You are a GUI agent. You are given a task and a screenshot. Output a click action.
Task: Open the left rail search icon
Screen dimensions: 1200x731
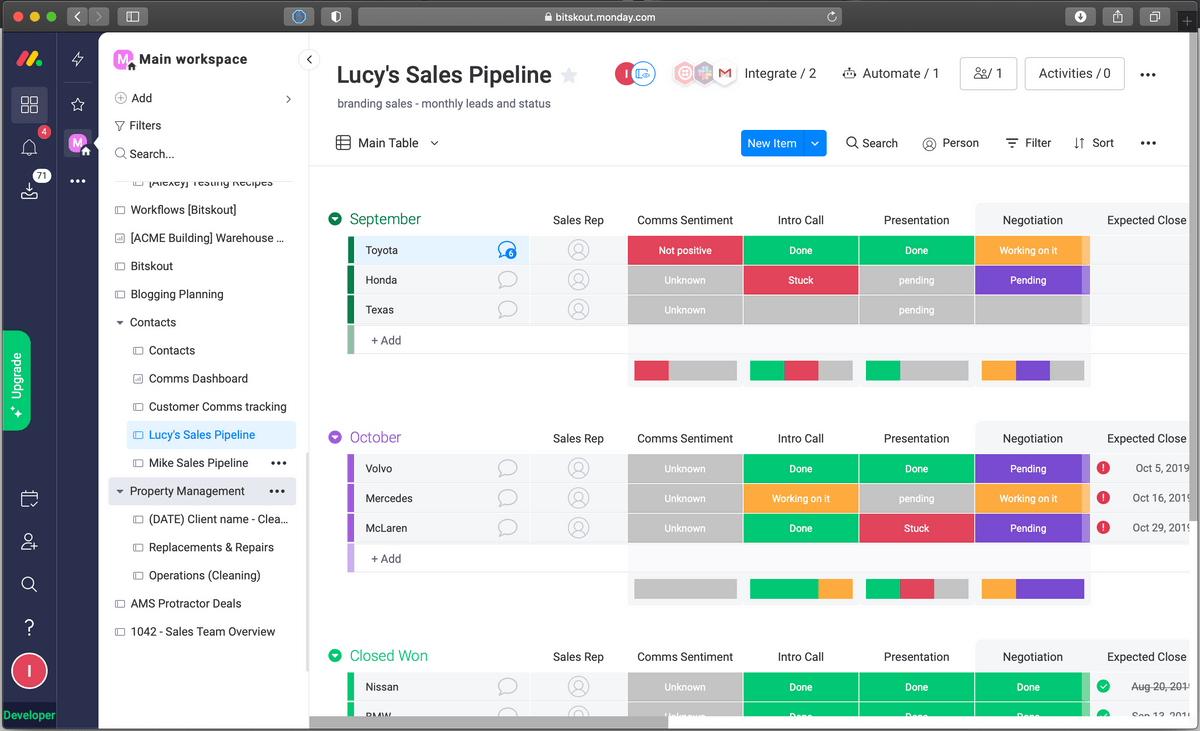(x=29, y=584)
